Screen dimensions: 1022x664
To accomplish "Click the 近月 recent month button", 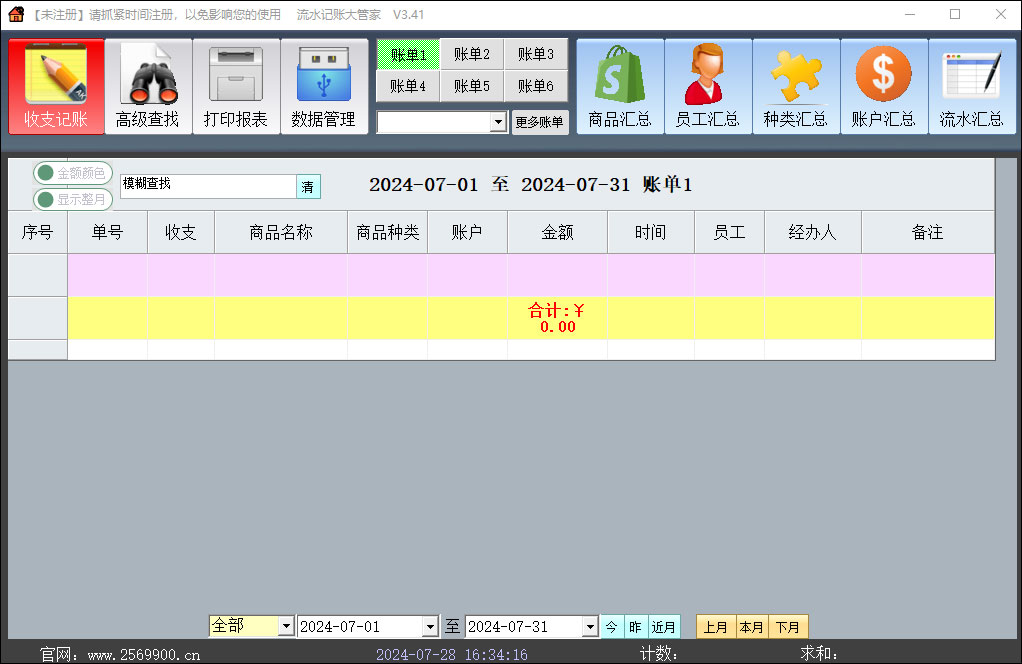I will point(664,627).
